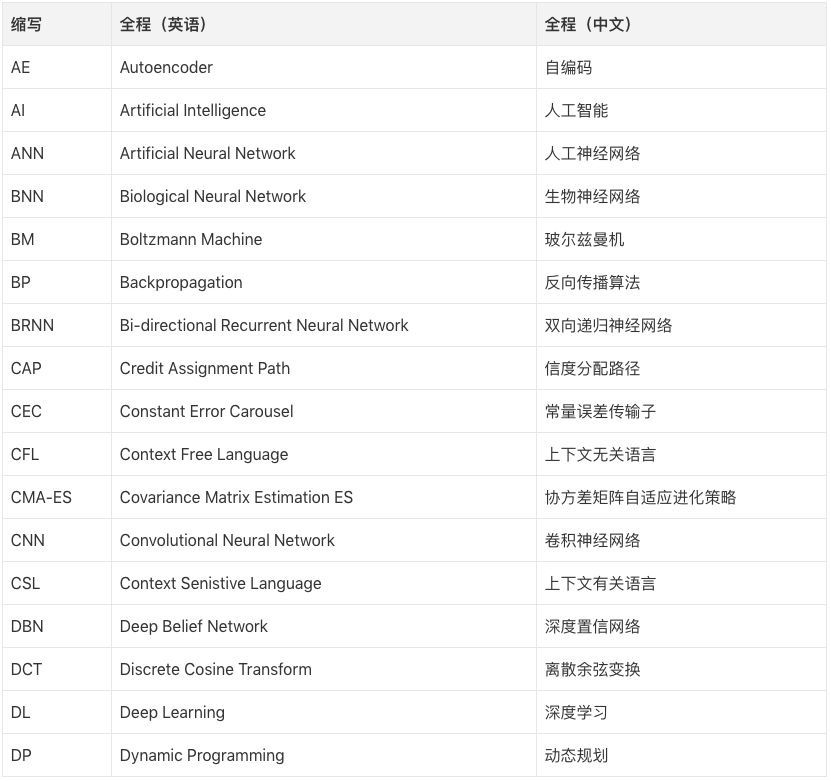Select the 协方差矩阵自适应进化策略 cell
This screenshot has height=781, width=831.
coord(681,497)
